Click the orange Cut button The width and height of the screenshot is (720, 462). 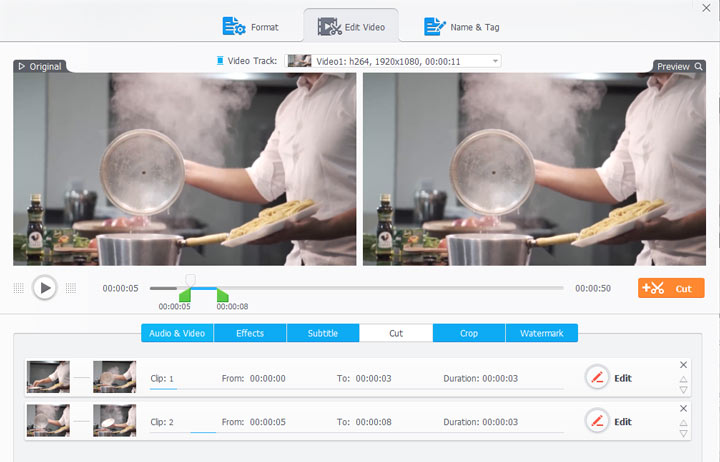click(671, 288)
